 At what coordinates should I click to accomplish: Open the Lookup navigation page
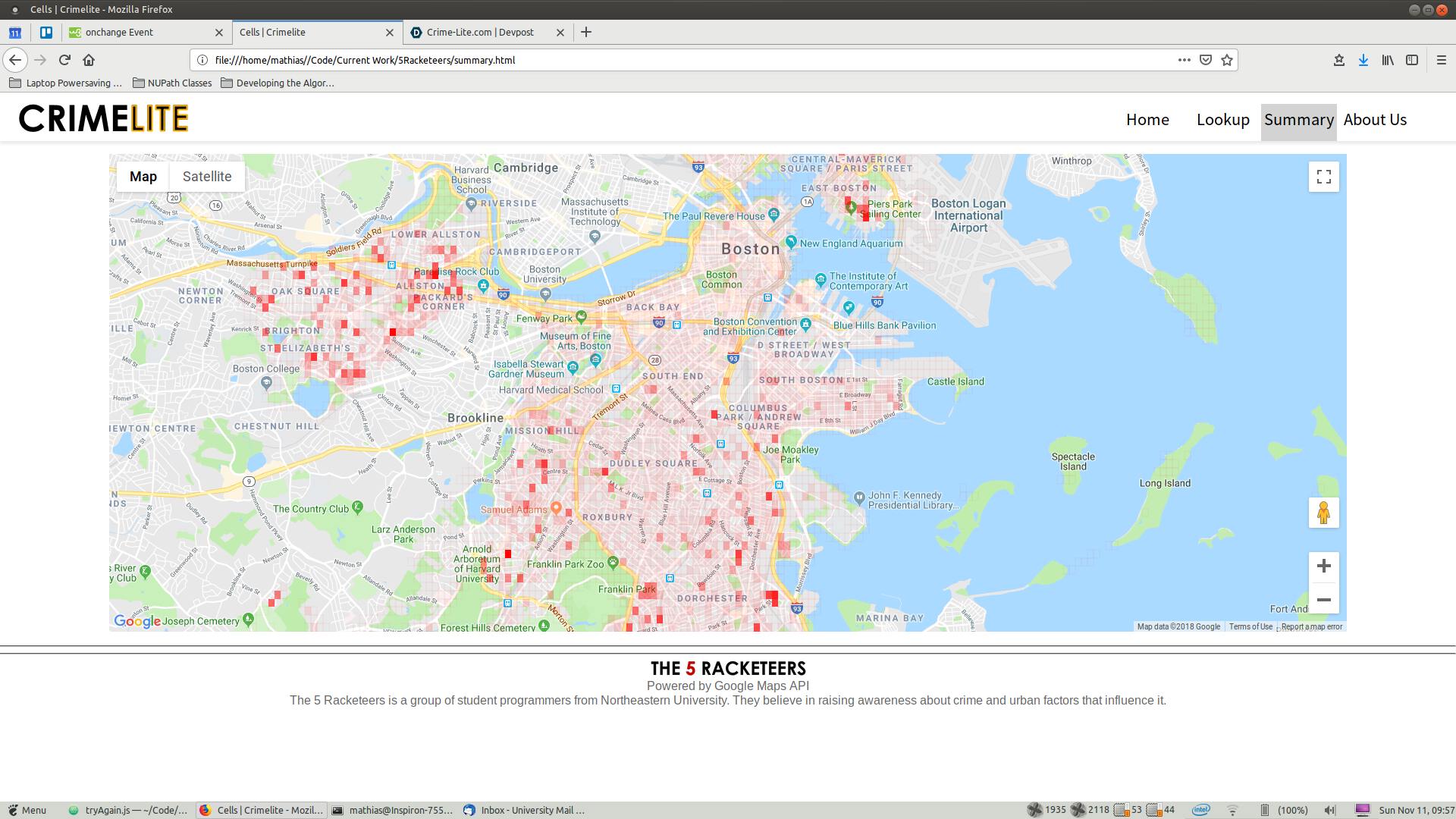tap(1222, 120)
